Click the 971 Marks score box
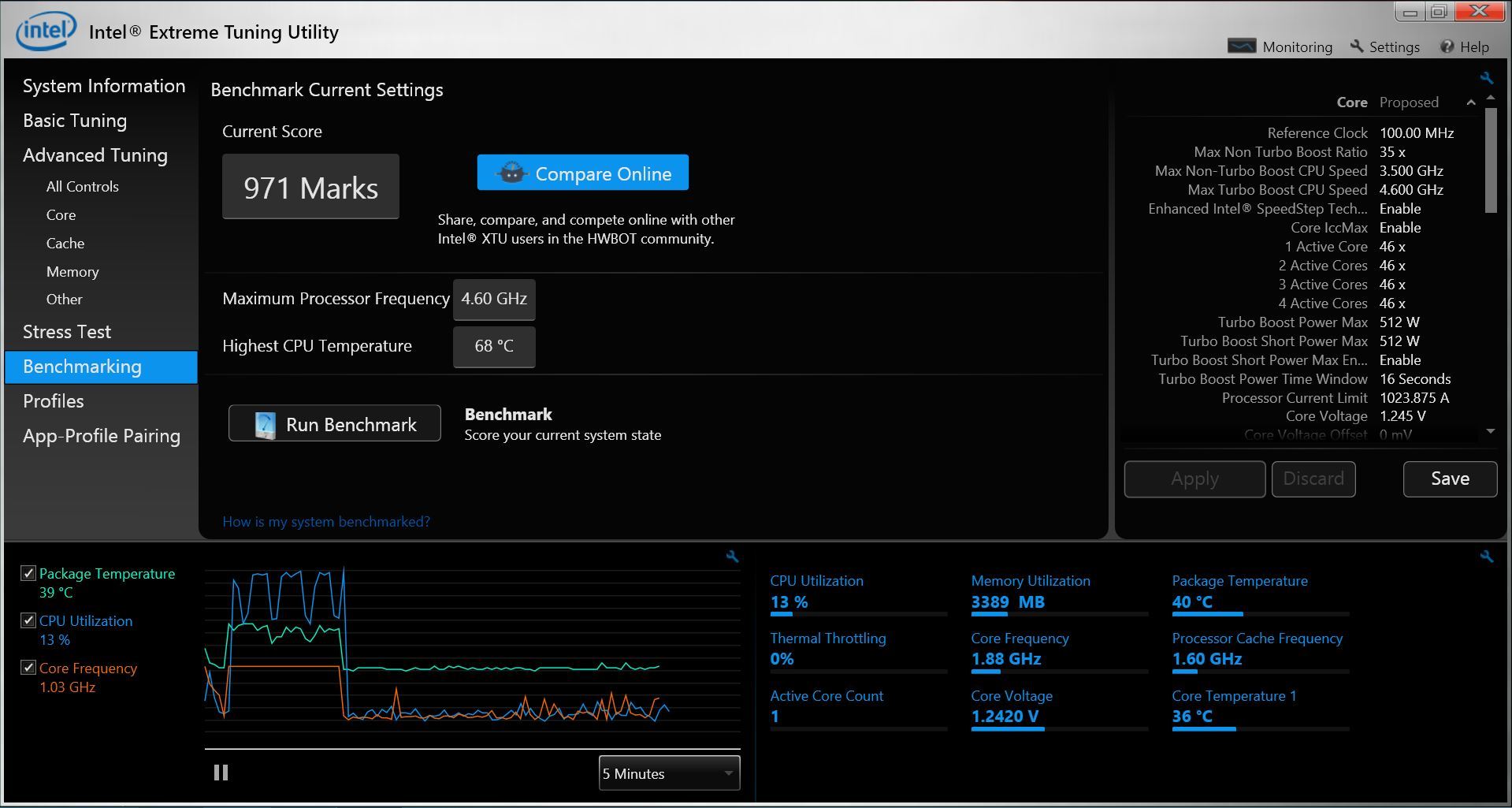This screenshot has width=1512, height=808. click(310, 186)
